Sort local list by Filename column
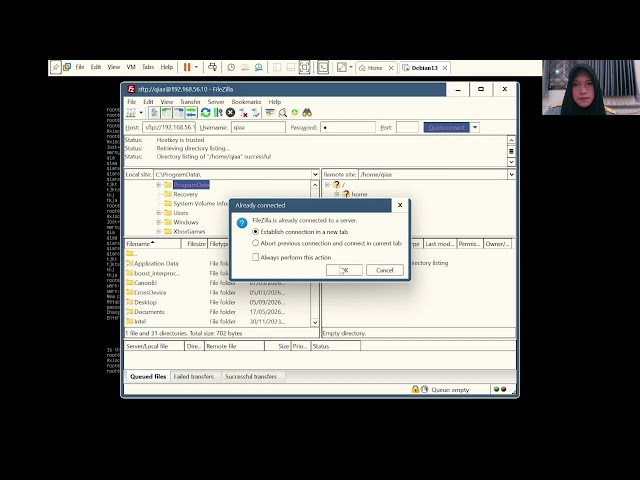The image size is (640, 480). tap(152, 244)
